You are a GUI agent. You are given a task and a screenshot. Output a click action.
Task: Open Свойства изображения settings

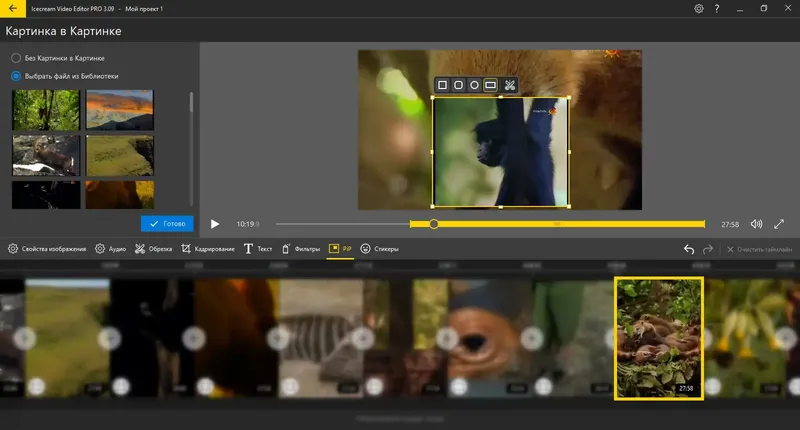click(47, 249)
